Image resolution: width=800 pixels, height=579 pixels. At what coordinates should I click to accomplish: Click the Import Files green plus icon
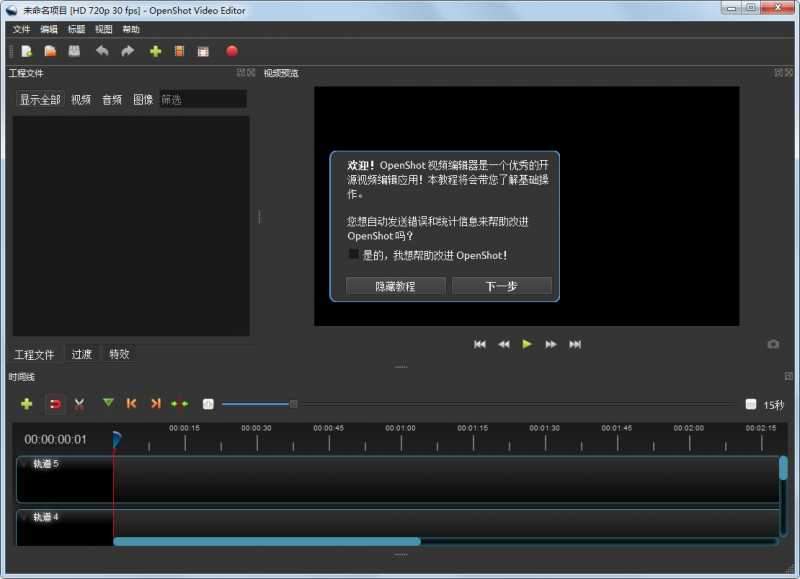click(x=156, y=50)
